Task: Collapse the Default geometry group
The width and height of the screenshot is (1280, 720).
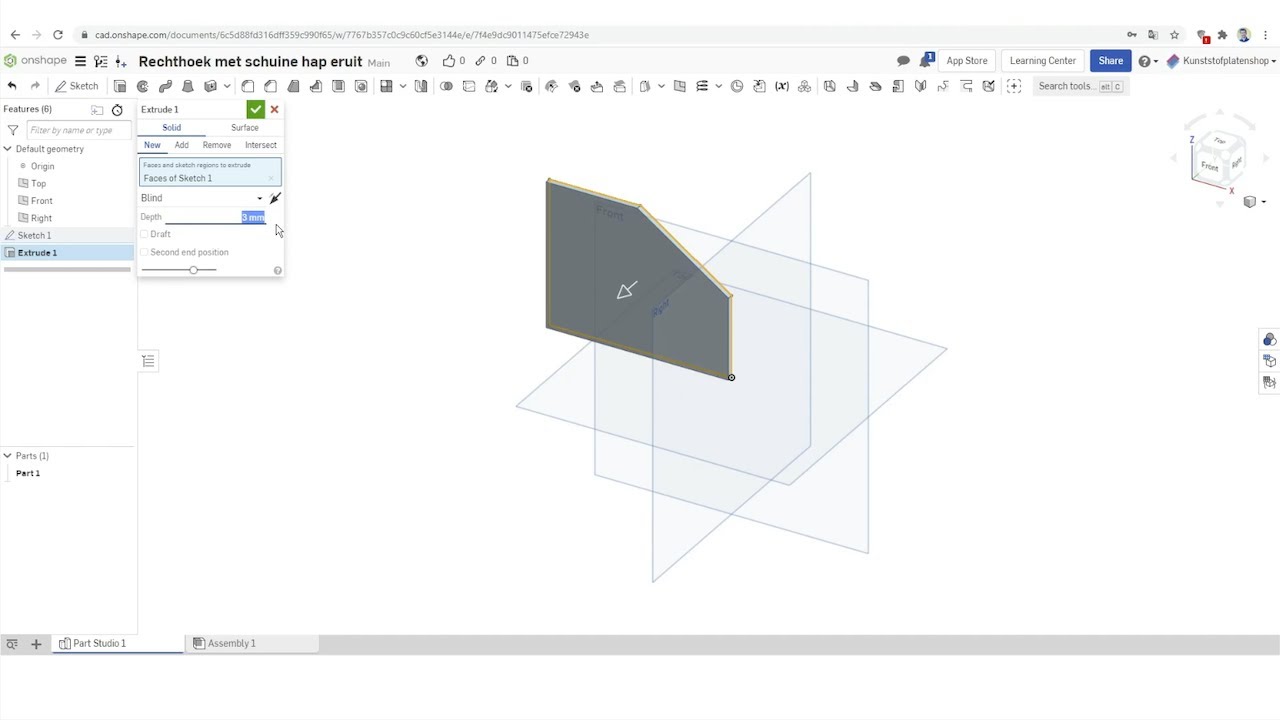Action: click(7, 149)
